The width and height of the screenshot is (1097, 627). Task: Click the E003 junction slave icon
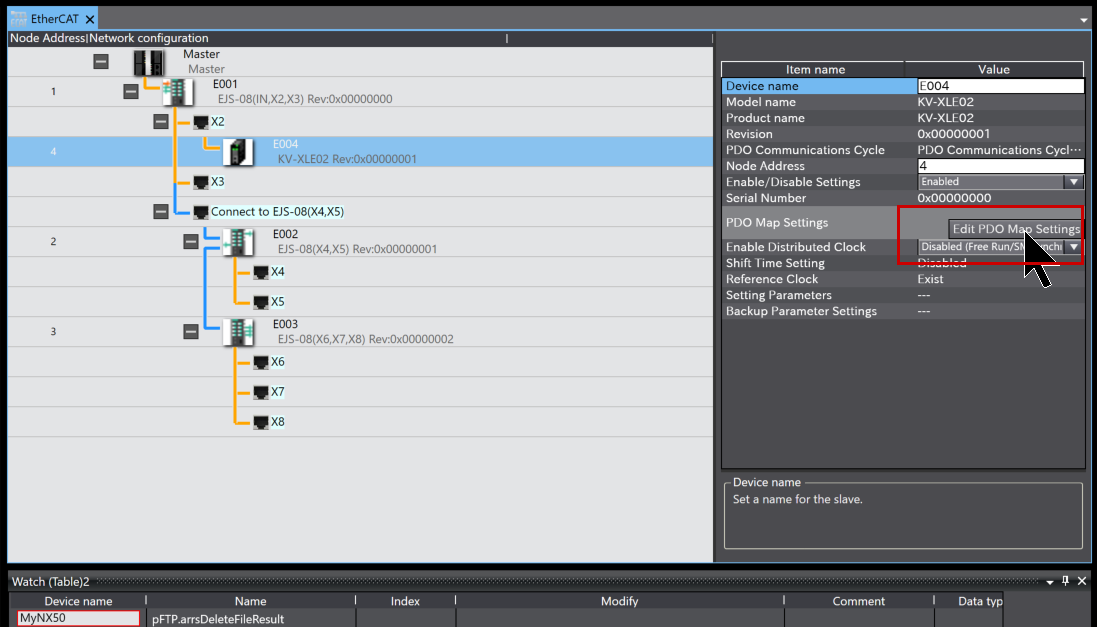(238, 332)
